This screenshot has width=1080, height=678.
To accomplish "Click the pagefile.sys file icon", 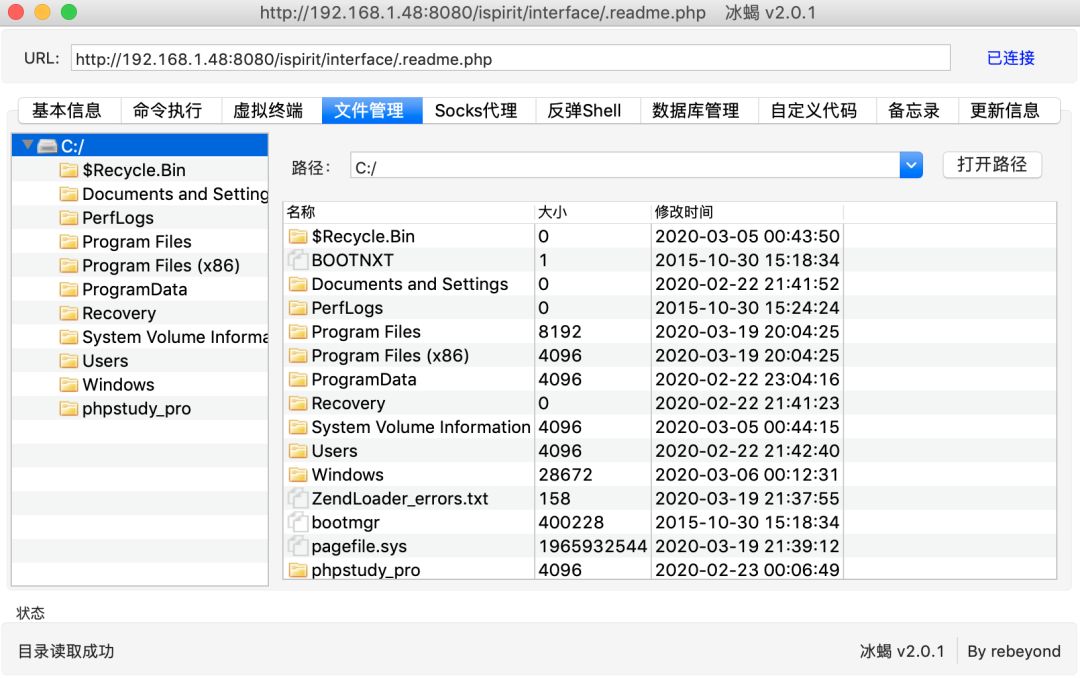I will (x=298, y=546).
